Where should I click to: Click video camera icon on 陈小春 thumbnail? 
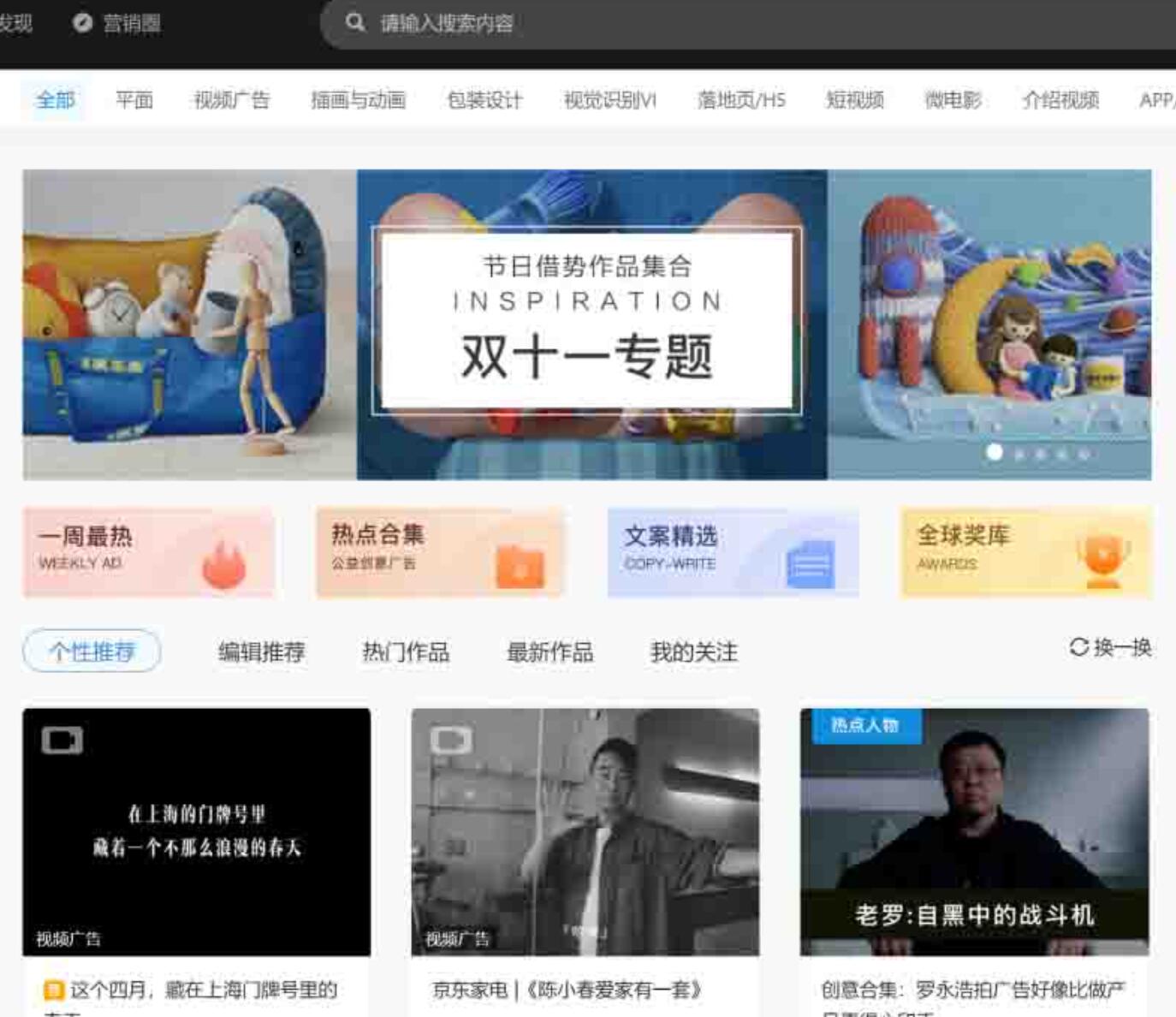click(x=450, y=740)
